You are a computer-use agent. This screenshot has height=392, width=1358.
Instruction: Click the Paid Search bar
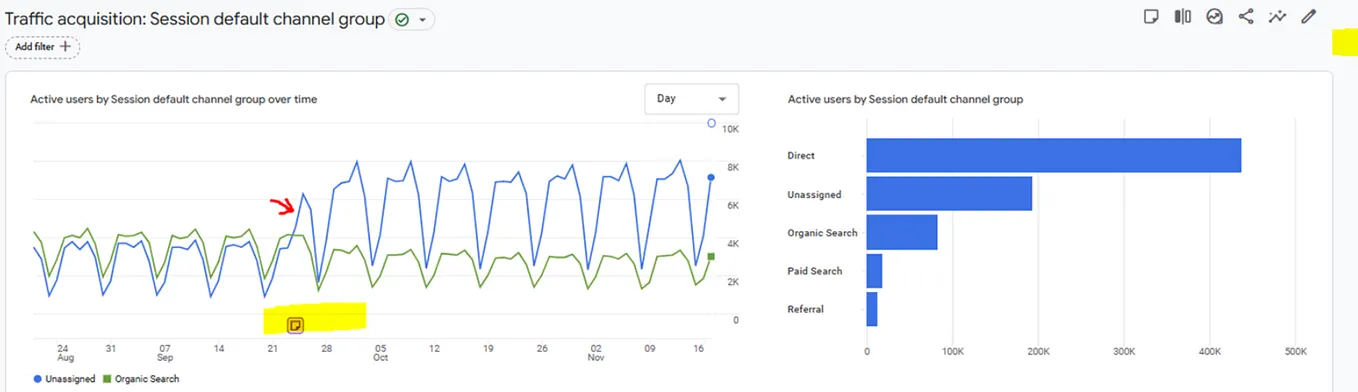pyautogui.click(x=874, y=271)
